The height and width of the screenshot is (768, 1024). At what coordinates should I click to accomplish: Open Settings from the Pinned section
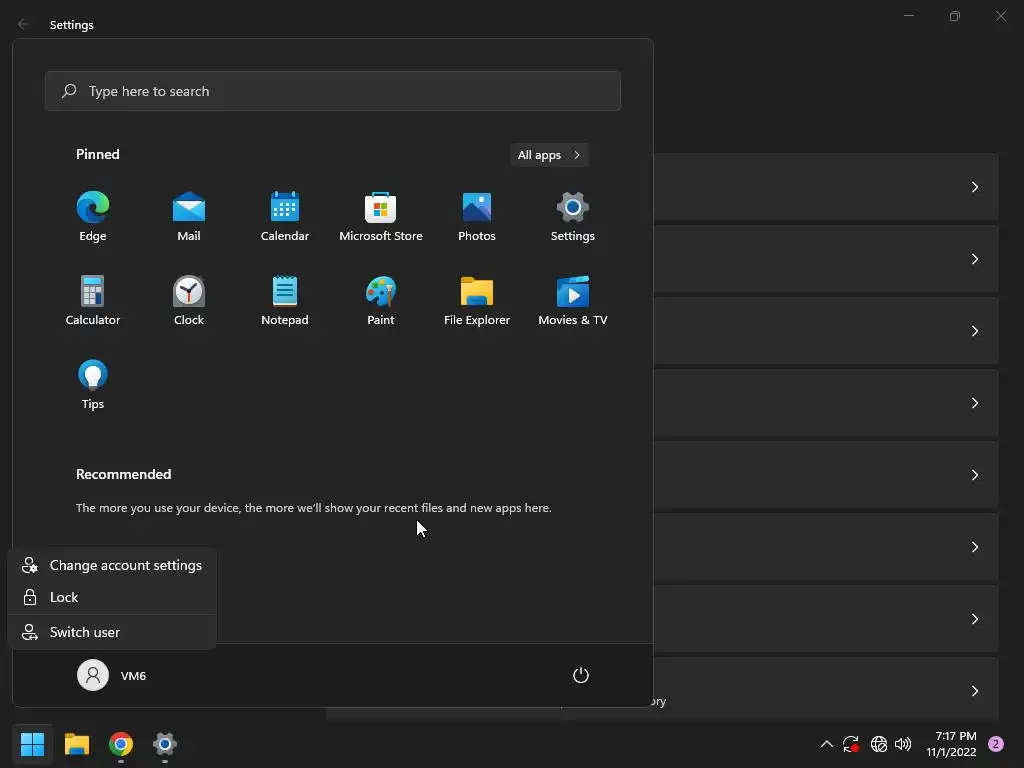(573, 216)
